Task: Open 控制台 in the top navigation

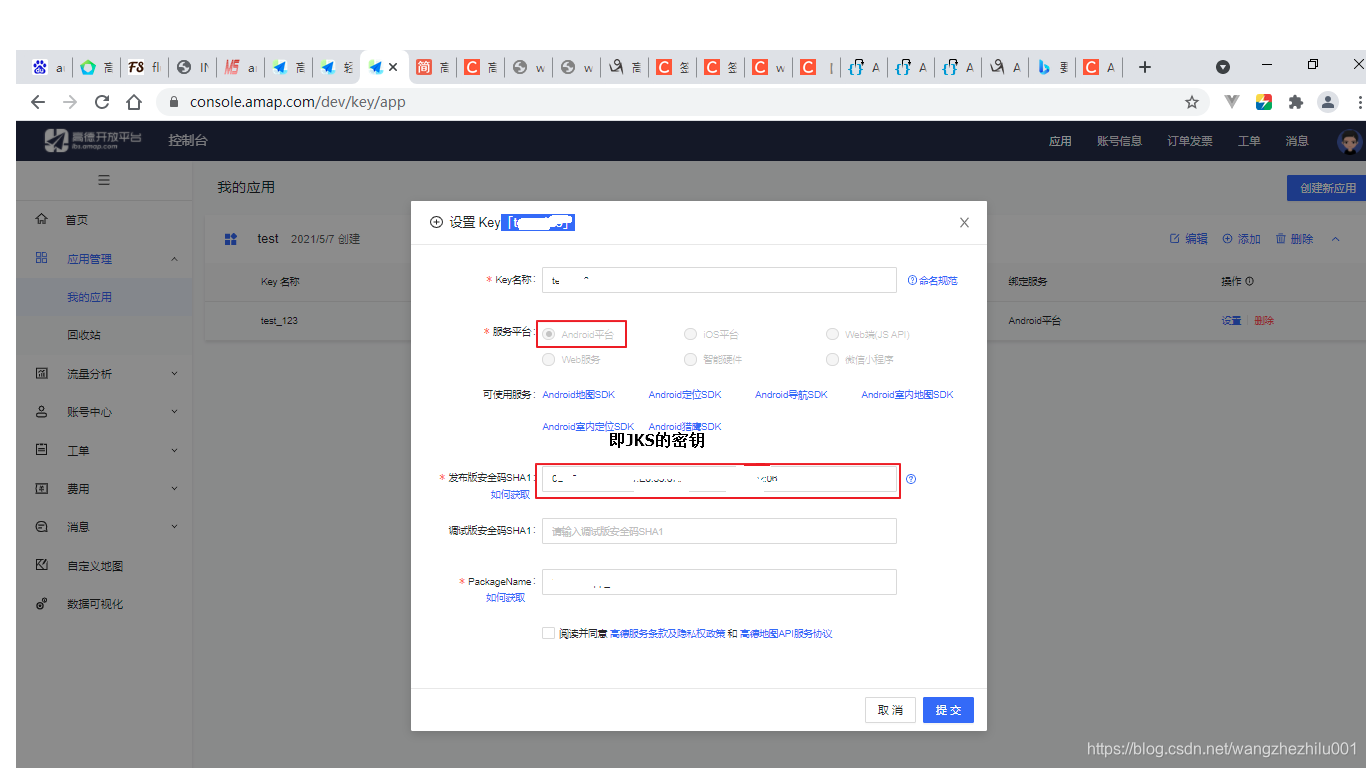Action: point(187,140)
